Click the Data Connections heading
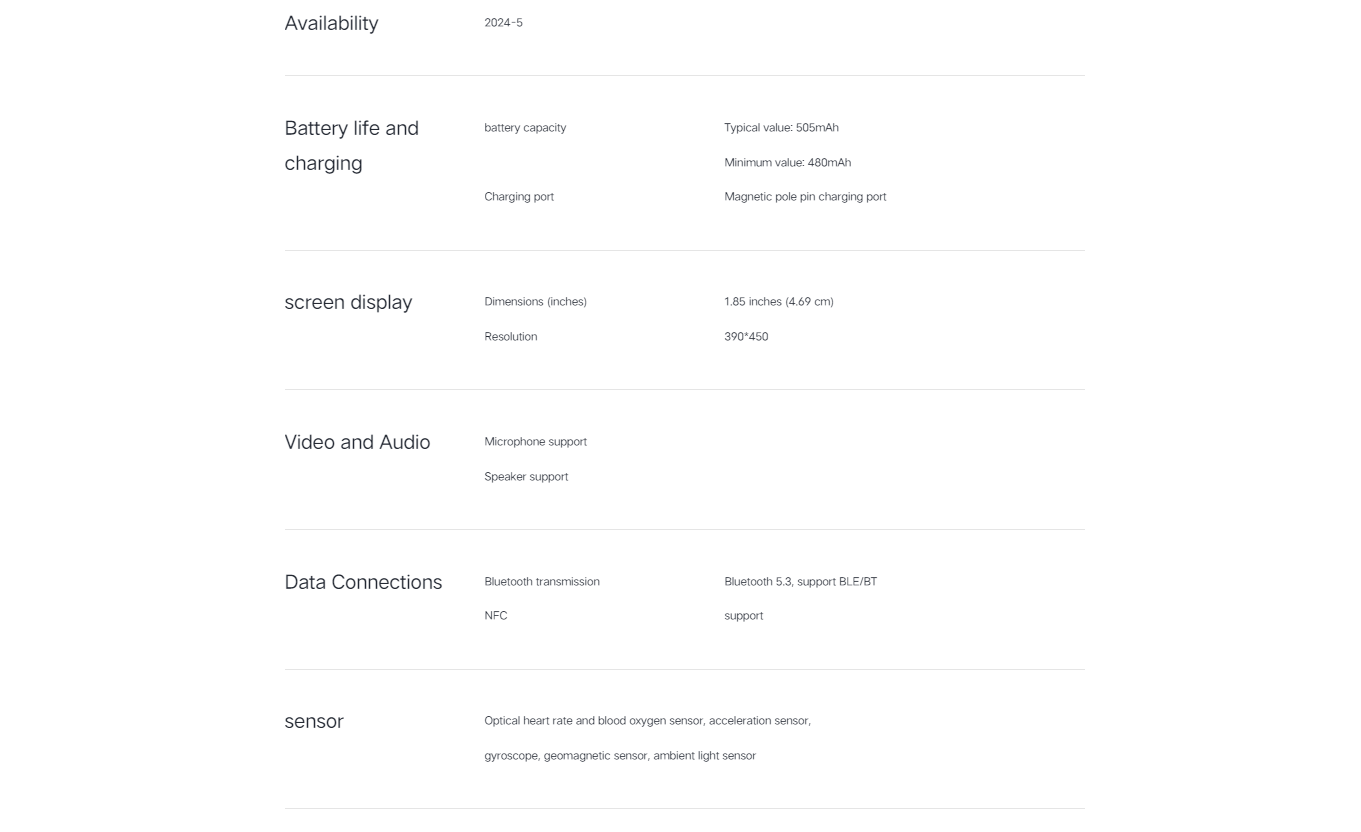This screenshot has width=1361, height=832. [363, 582]
